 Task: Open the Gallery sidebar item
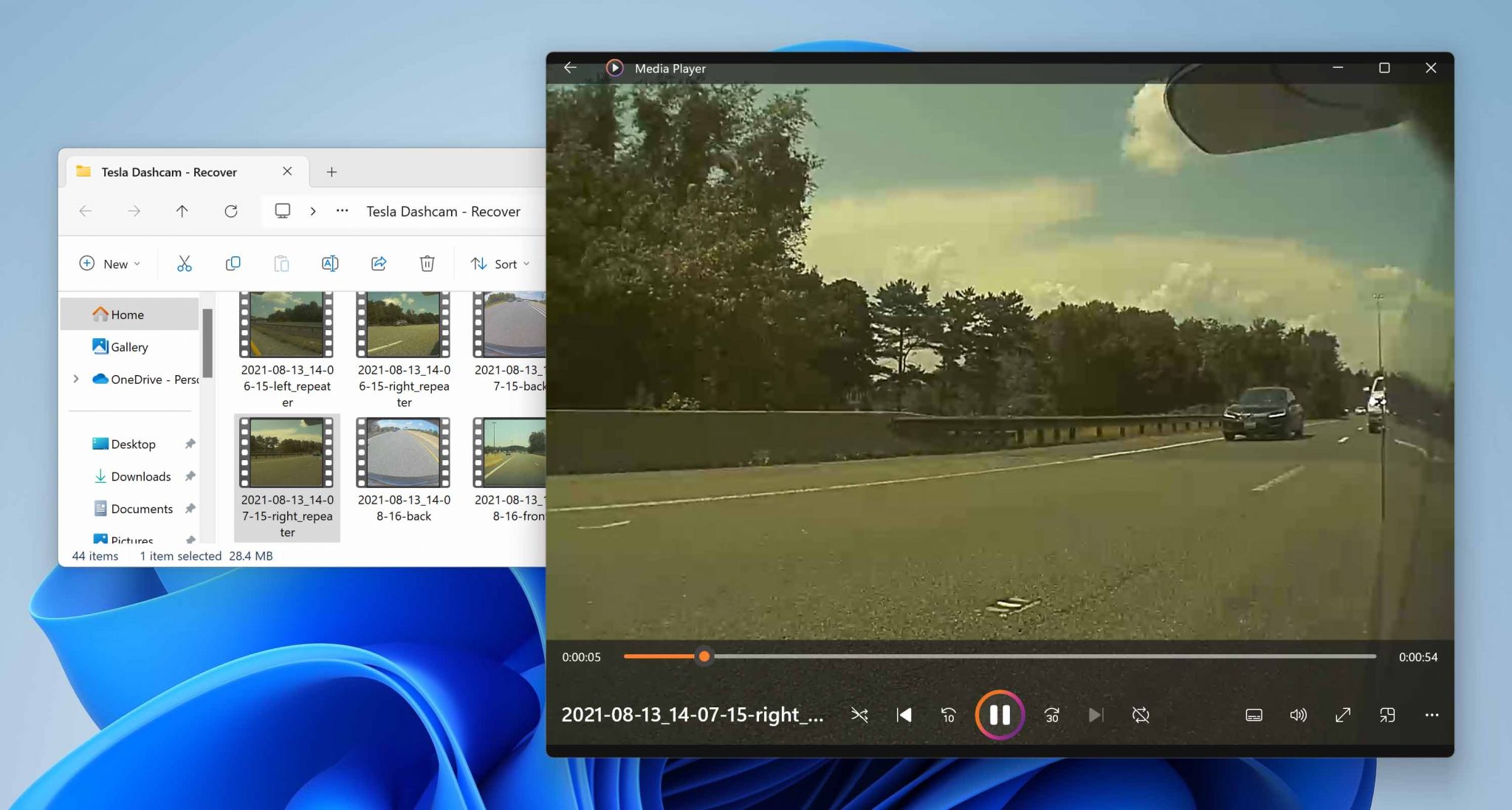tap(129, 346)
